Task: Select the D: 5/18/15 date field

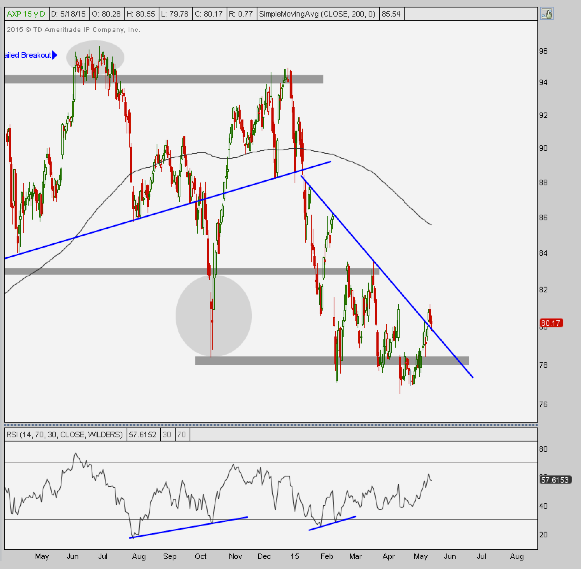Action: [x=68, y=14]
